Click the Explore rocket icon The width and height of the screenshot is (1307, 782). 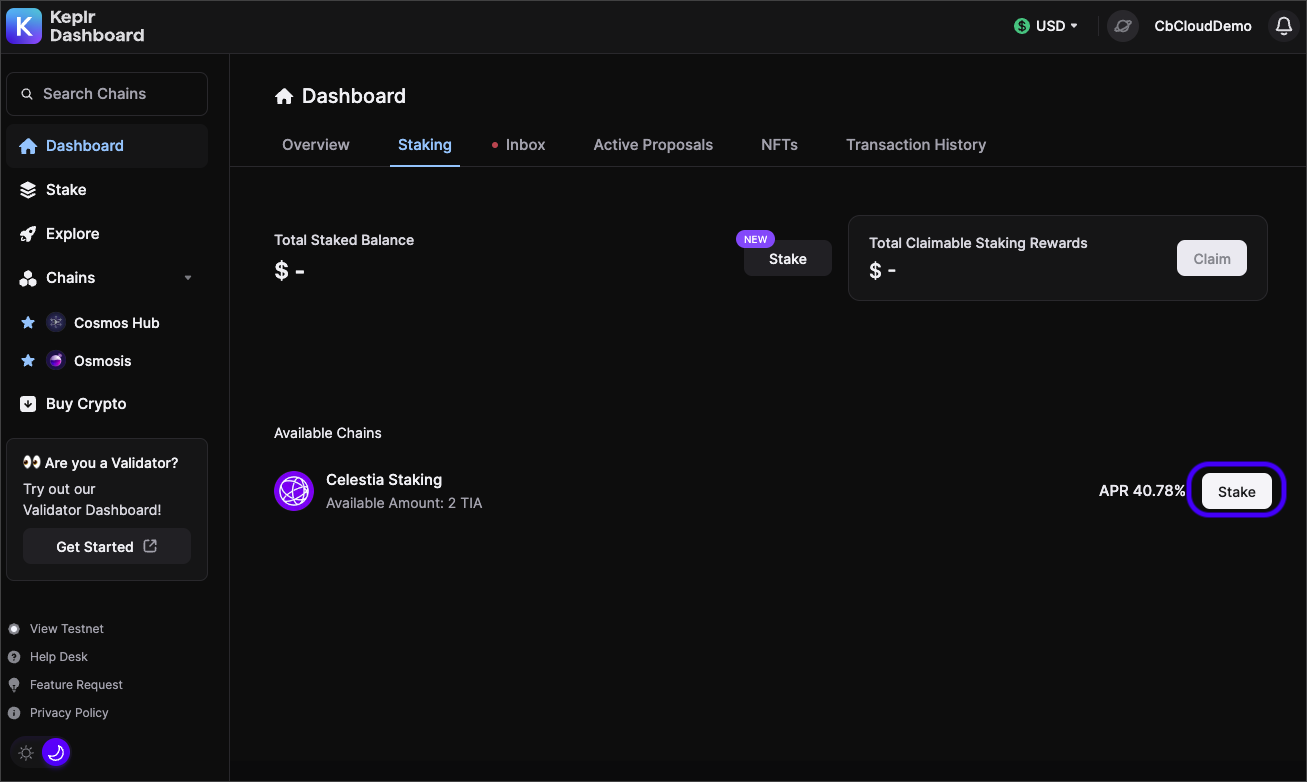[x=28, y=234]
